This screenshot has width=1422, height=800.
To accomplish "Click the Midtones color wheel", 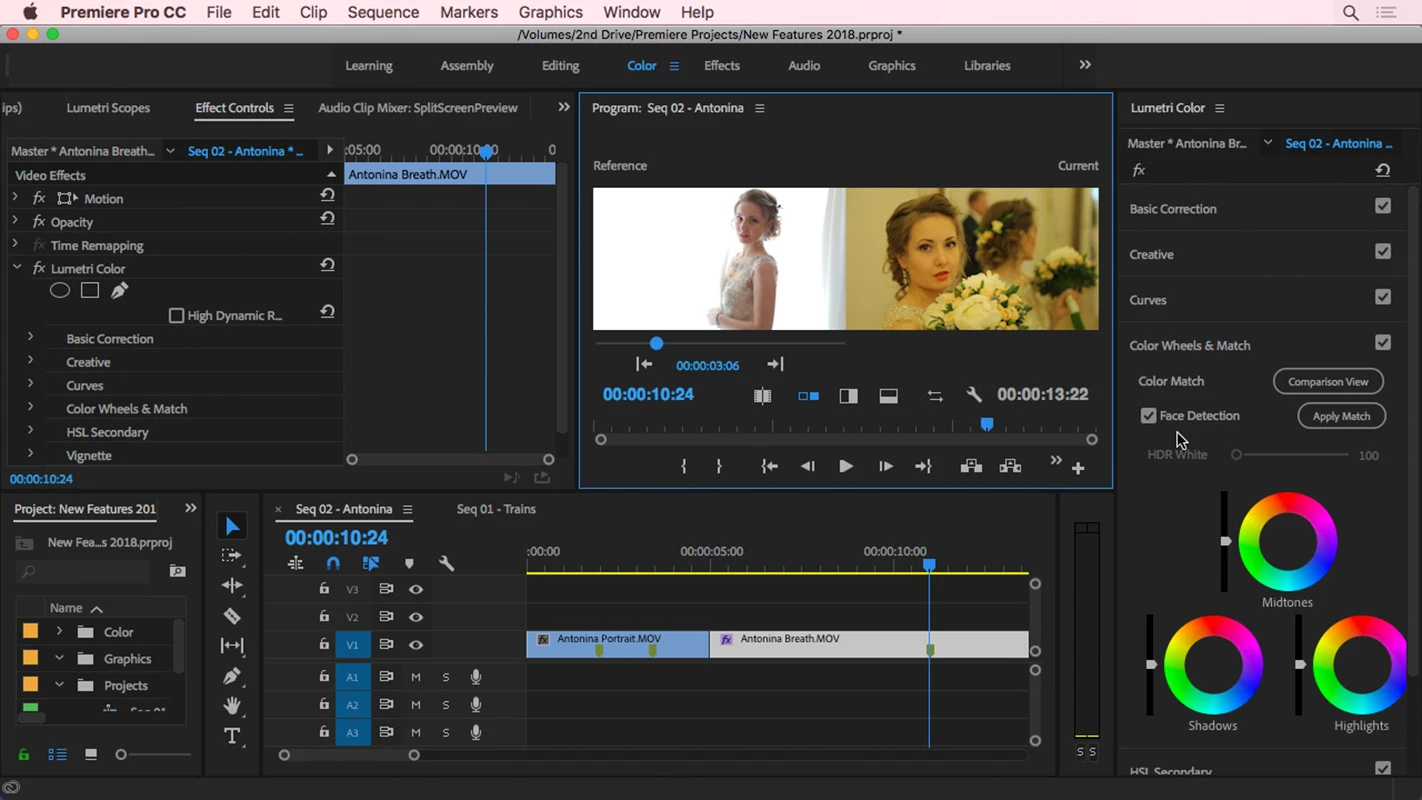I will 1287,542.
